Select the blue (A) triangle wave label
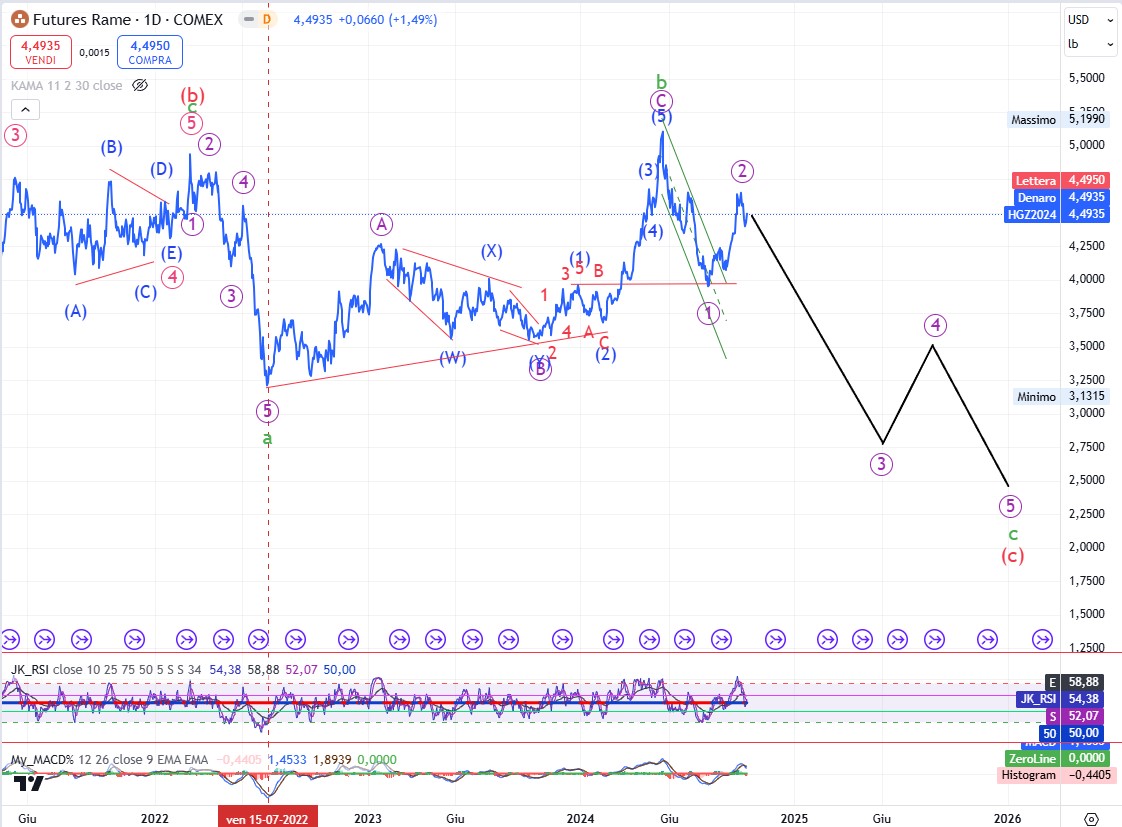The height and width of the screenshot is (827, 1122). point(76,311)
